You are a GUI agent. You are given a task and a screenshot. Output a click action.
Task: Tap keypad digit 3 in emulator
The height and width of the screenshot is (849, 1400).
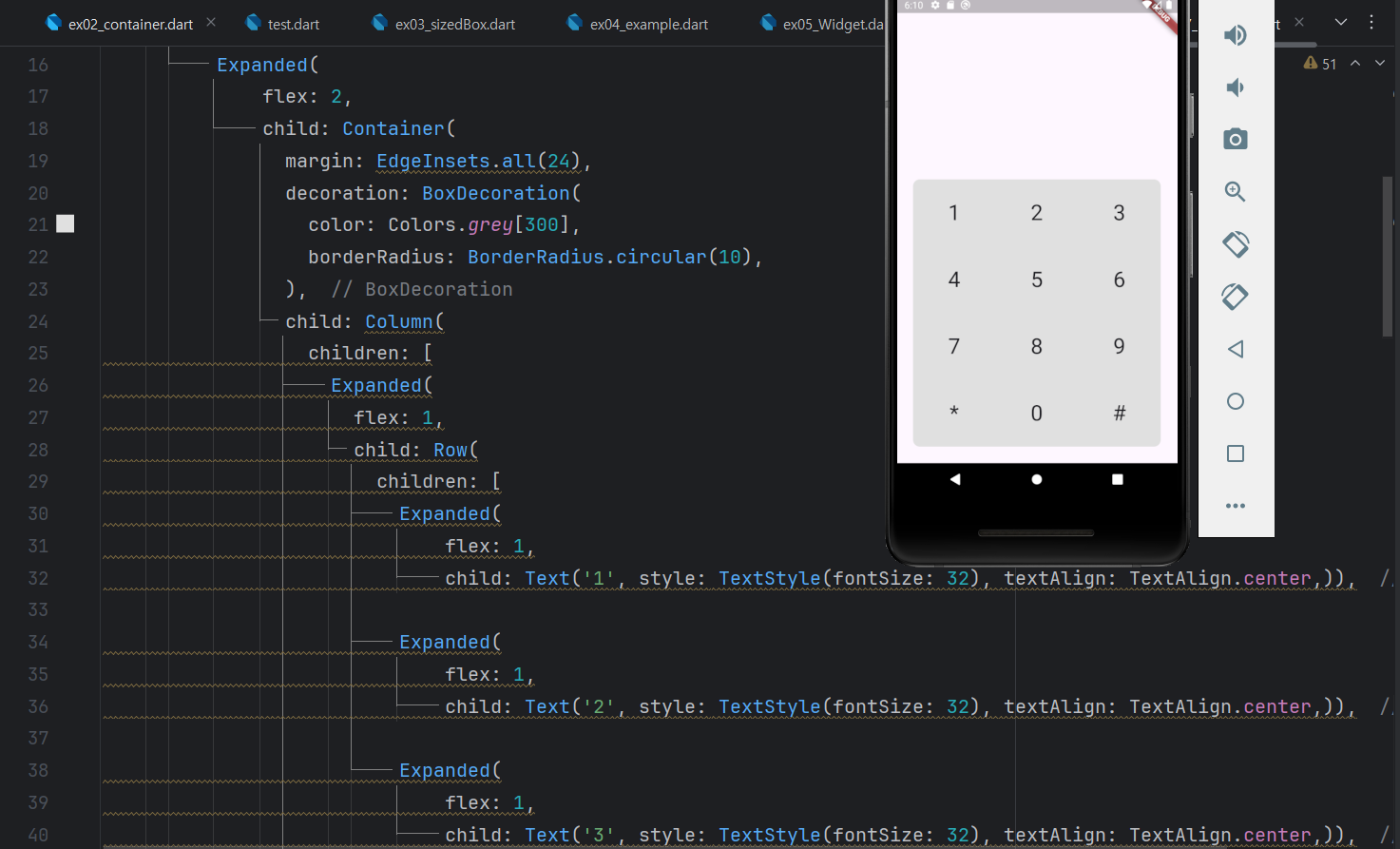1120,213
